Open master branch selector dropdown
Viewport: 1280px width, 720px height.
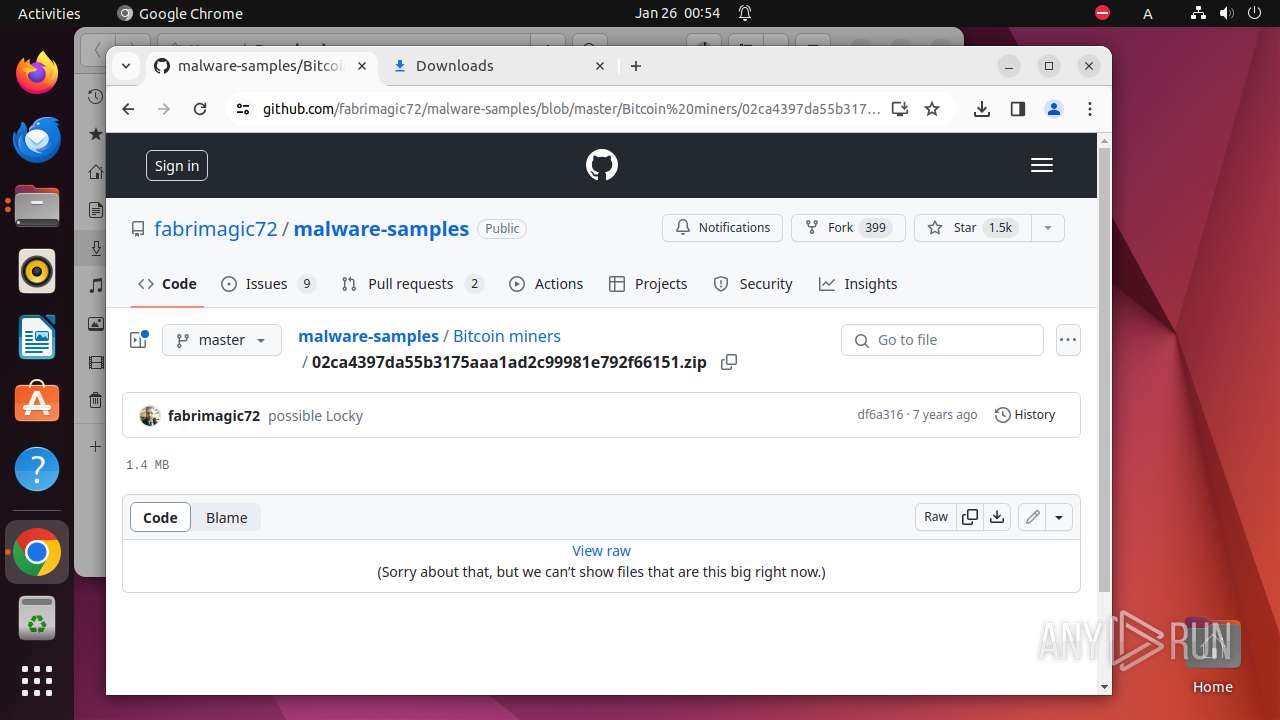pos(222,340)
